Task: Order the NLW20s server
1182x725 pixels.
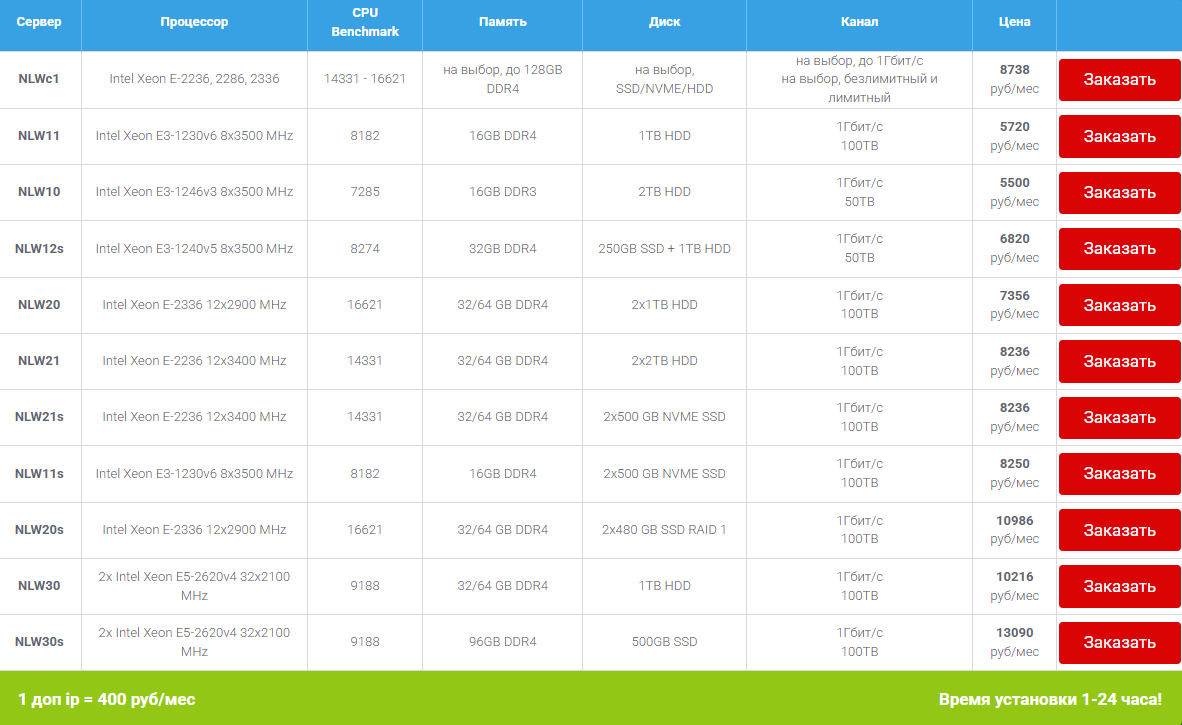Action: 1119,531
